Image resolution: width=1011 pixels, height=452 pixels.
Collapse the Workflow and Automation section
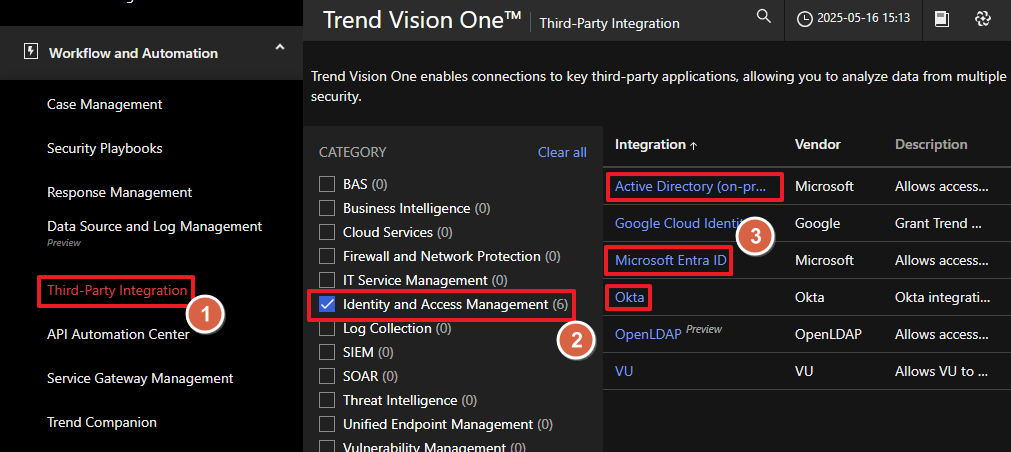tap(279, 47)
